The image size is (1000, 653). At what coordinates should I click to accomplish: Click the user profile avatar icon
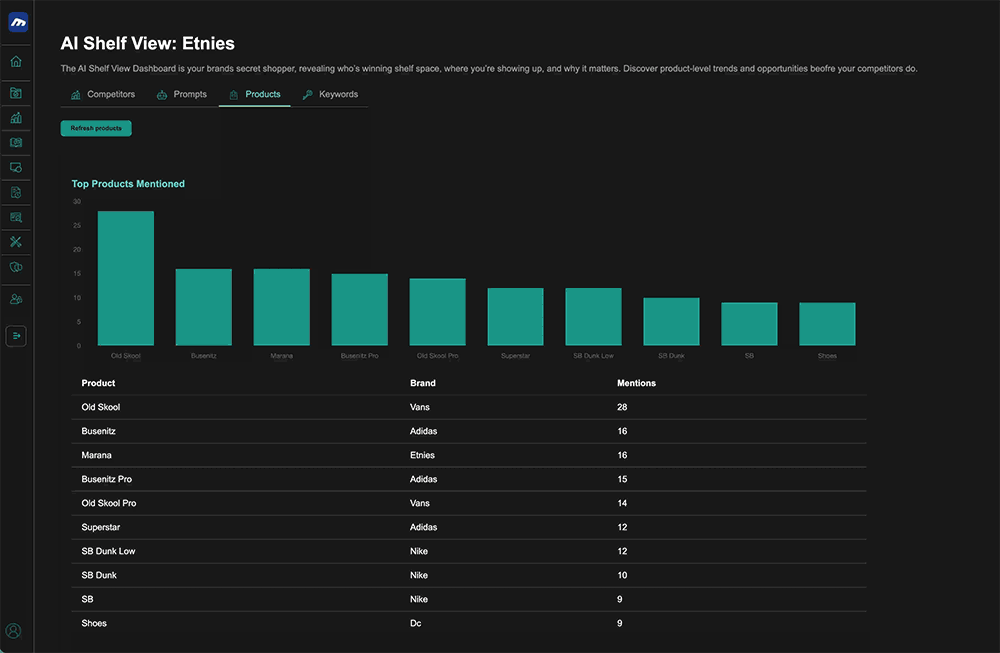[x=14, y=631]
